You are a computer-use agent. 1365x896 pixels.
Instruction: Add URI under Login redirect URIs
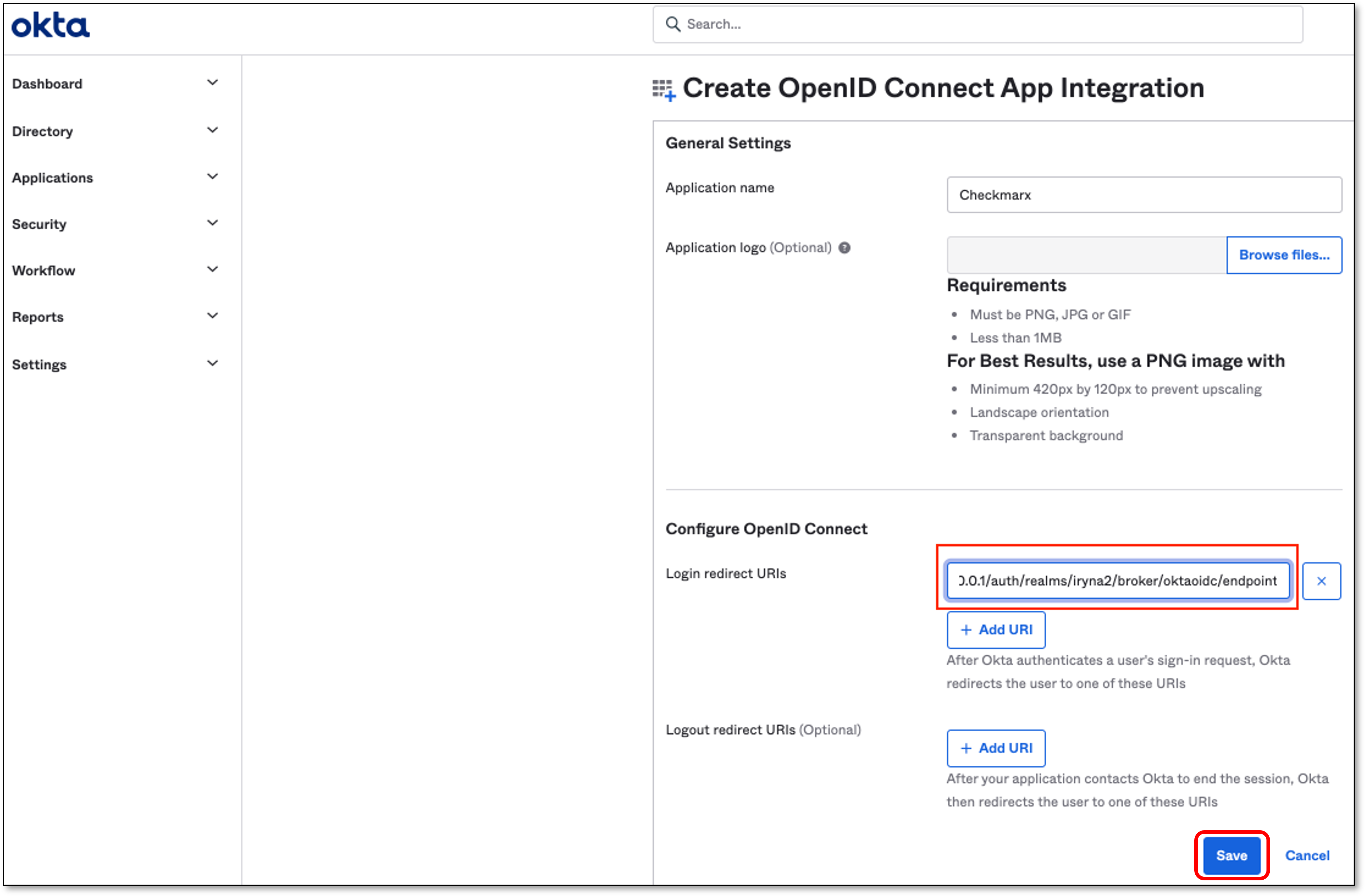point(996,630)
